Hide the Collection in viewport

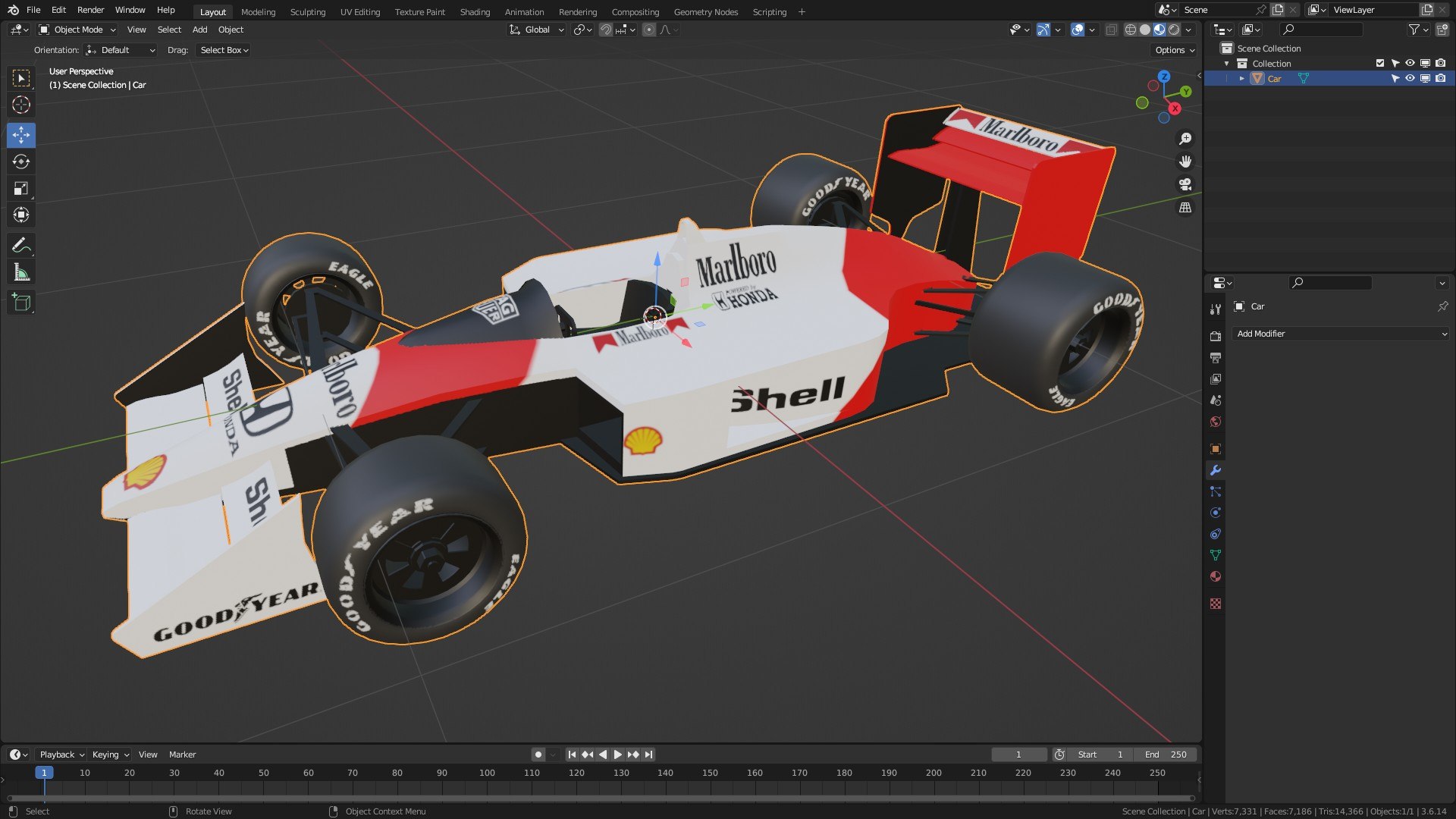tap(1410, 63)
